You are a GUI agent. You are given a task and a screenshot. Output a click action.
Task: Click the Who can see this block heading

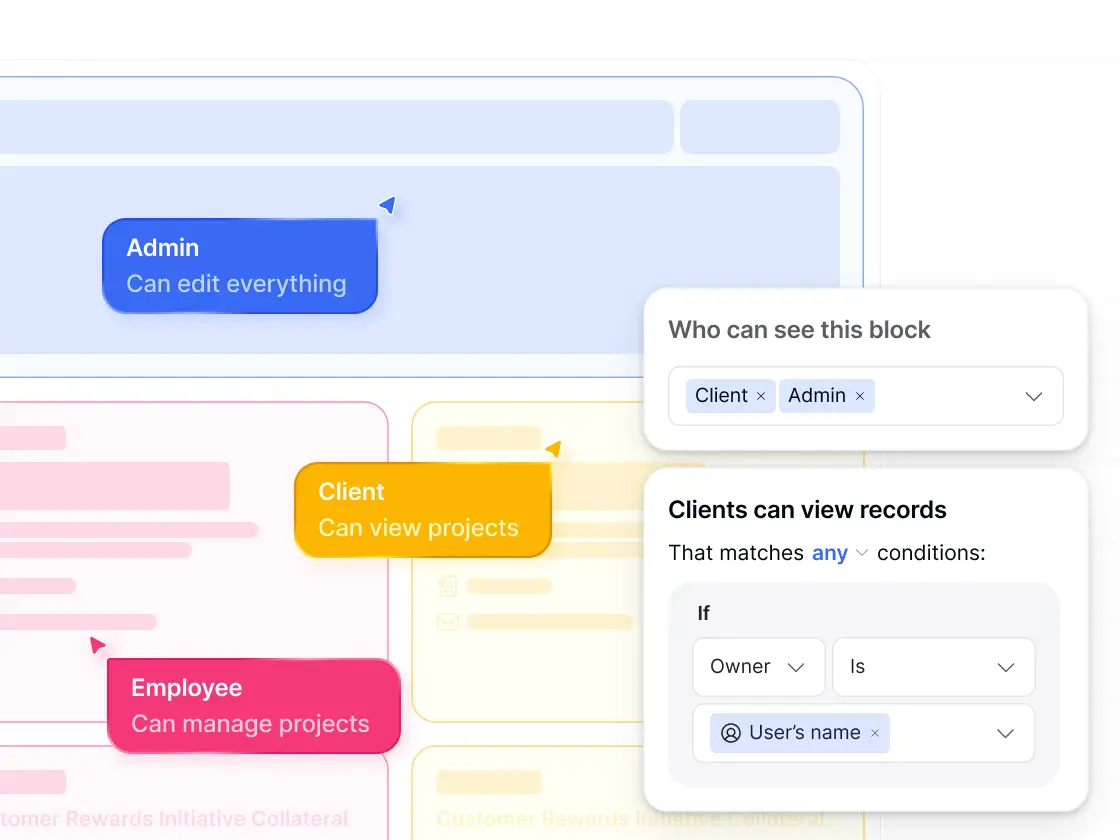(799, 330)
